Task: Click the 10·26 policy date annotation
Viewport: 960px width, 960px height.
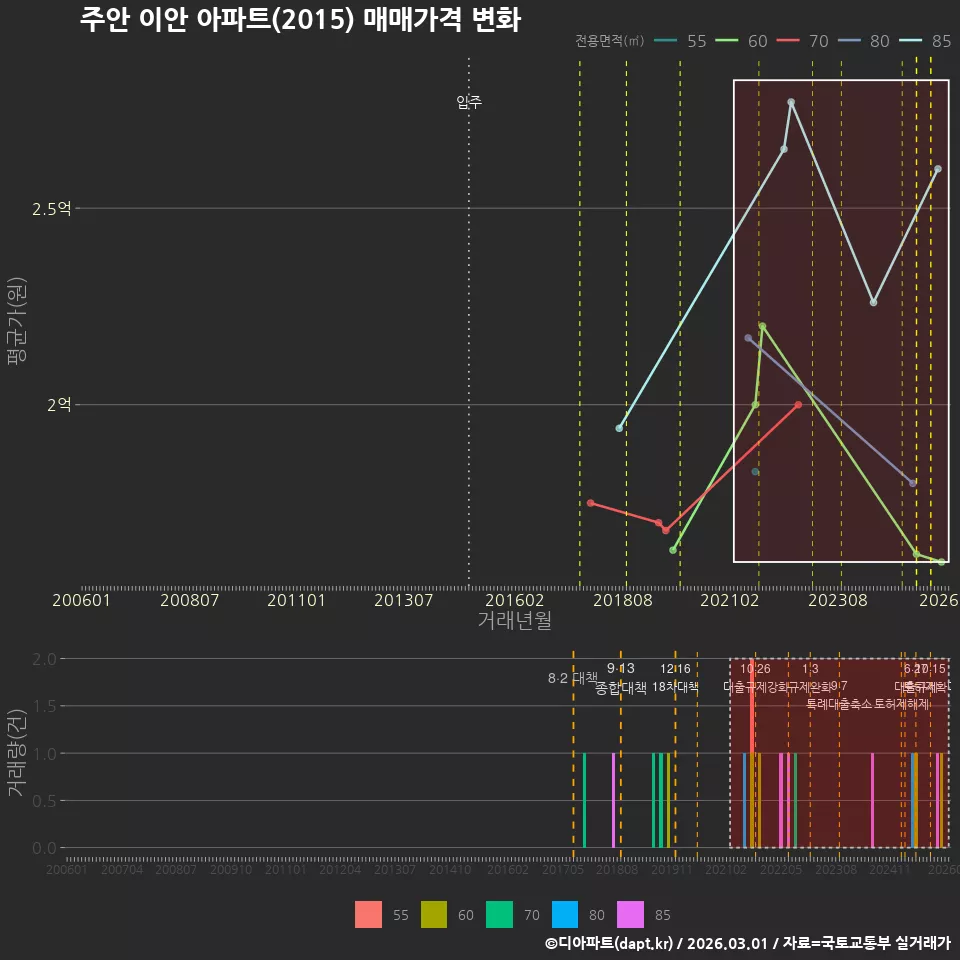Action: click(756, 669)
